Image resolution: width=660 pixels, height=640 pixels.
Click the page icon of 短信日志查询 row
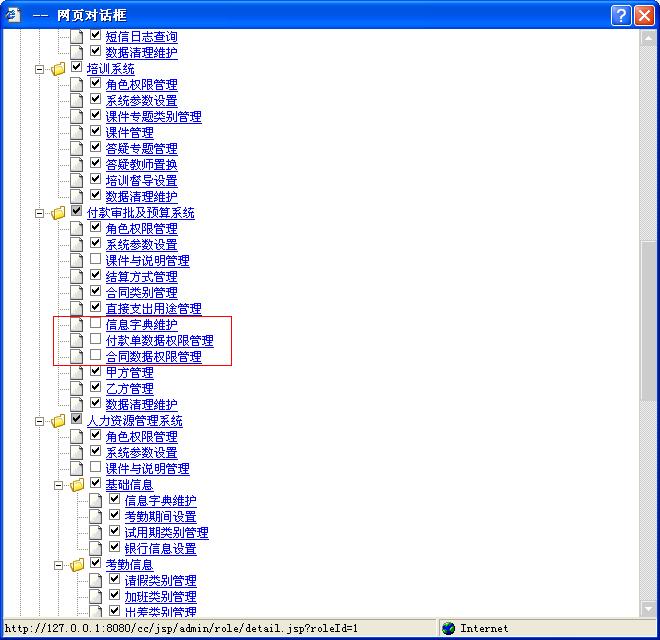pos(77,37)
